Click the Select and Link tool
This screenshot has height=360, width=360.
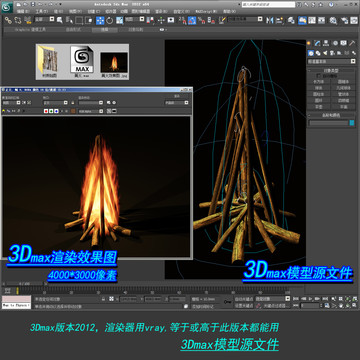click(8, 20)
